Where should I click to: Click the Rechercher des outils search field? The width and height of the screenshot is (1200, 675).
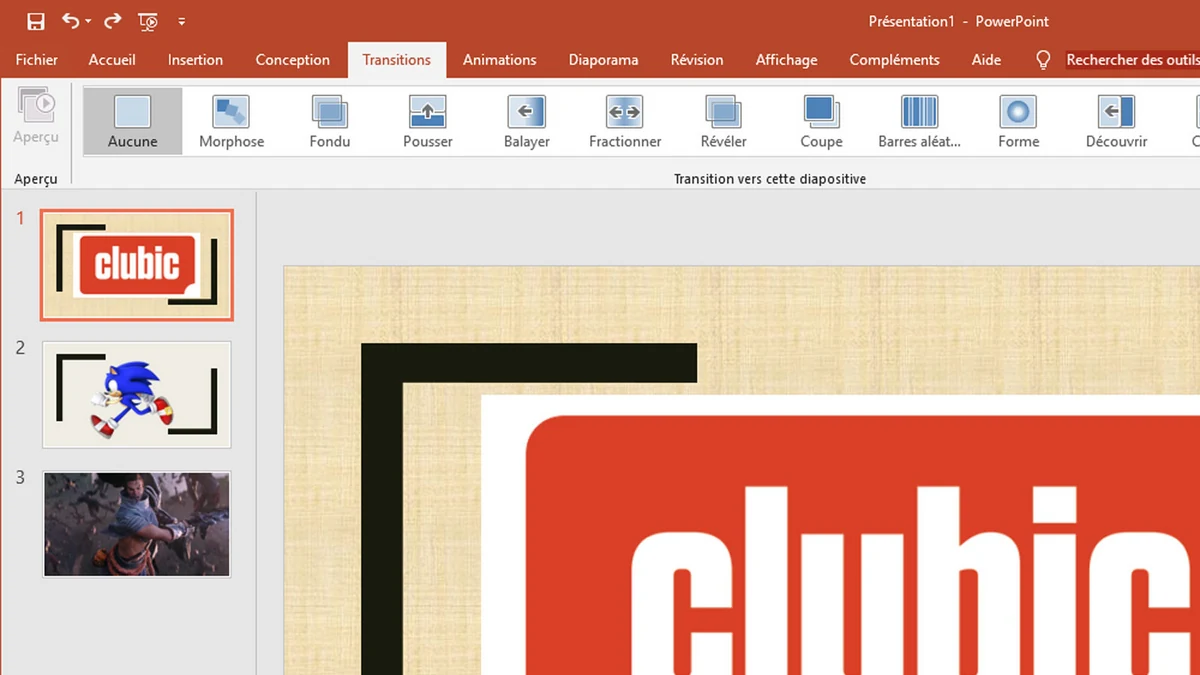tap(1132, 60)
